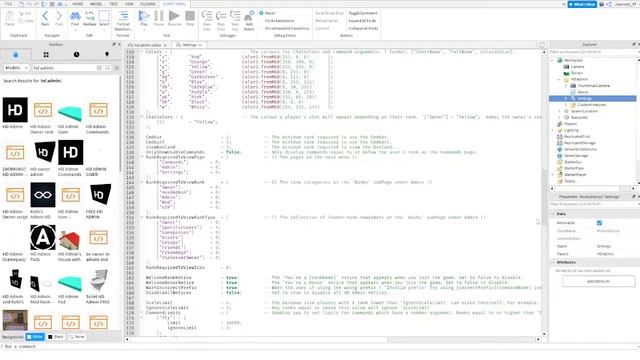This screenshot has width=640, height=360.
Task: Expand ThumbnailCamera in Explorer
Action: click(566, 86)
